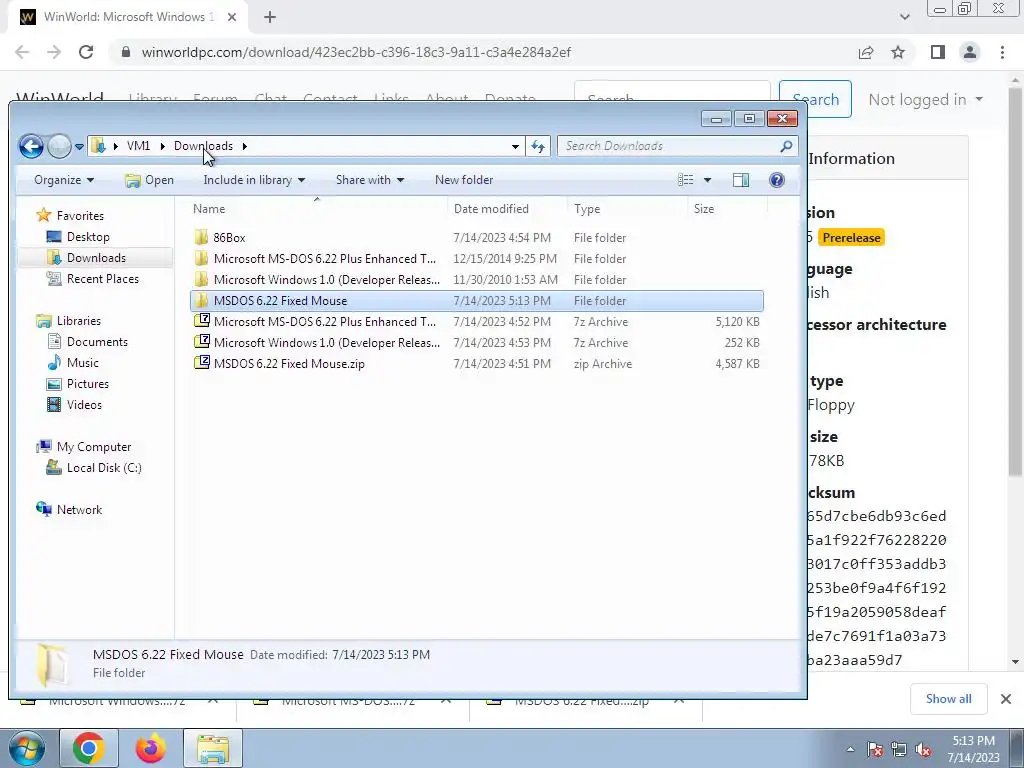Select Windows 1.0 Developer Release File folder
This screenshot has height=768, width=1024.
coord(477,280)
